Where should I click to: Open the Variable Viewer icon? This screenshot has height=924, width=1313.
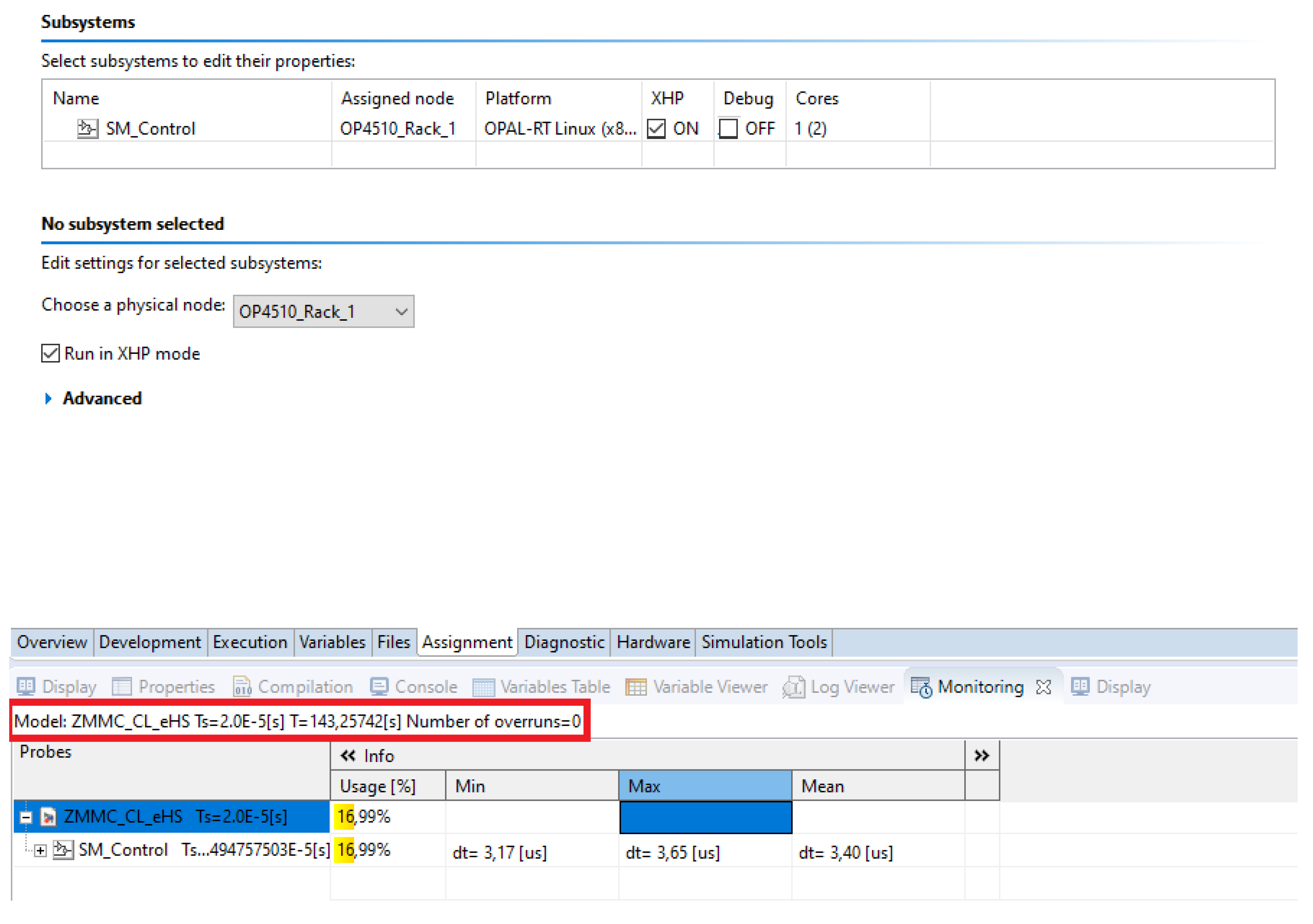pos(636,687)
